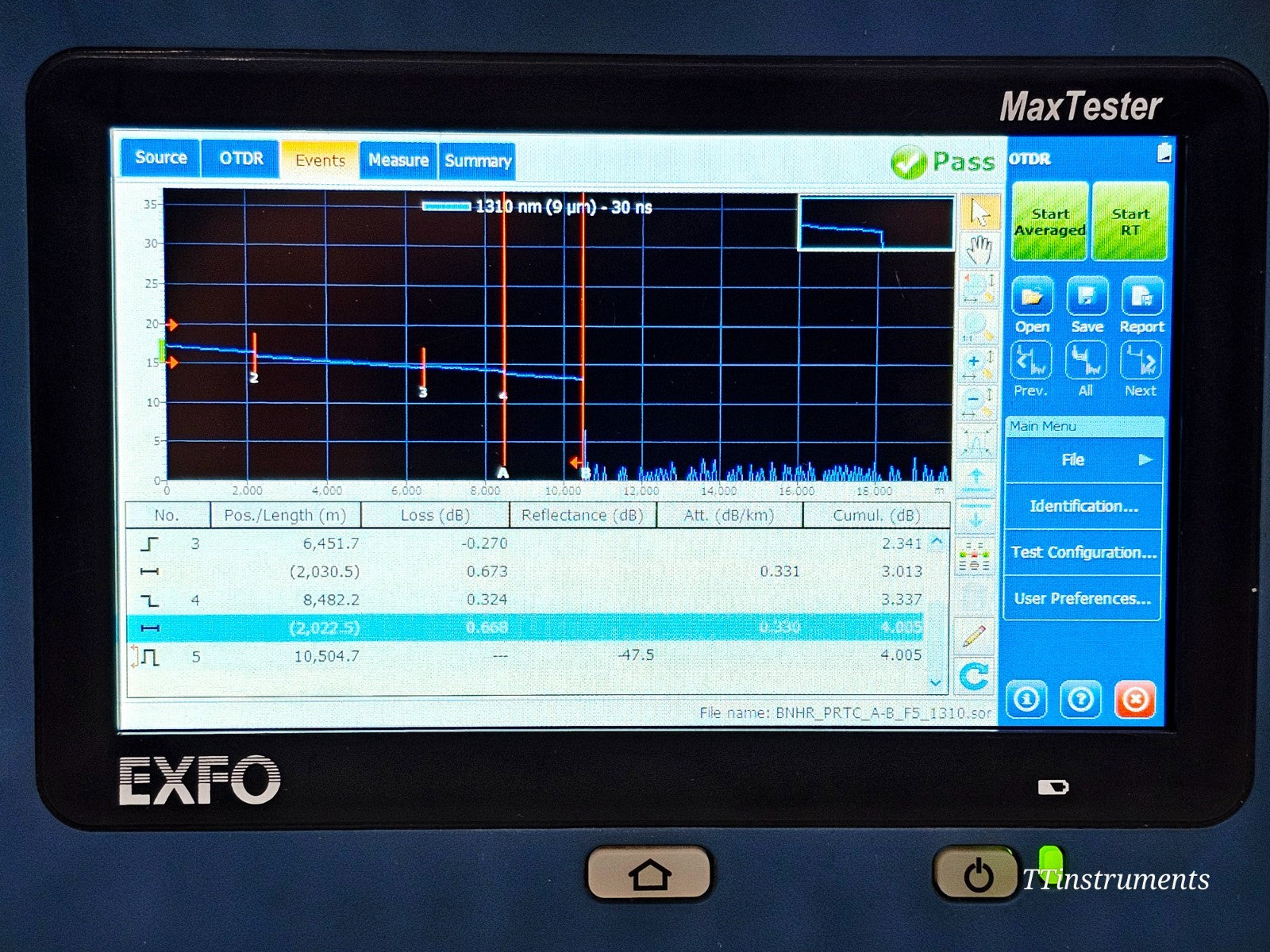Zoom in on the selected event

(x=977, y=441)
